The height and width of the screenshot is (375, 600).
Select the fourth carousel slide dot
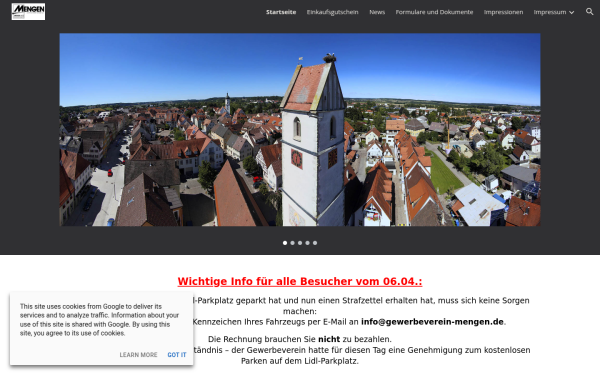[x=307, y=243]
